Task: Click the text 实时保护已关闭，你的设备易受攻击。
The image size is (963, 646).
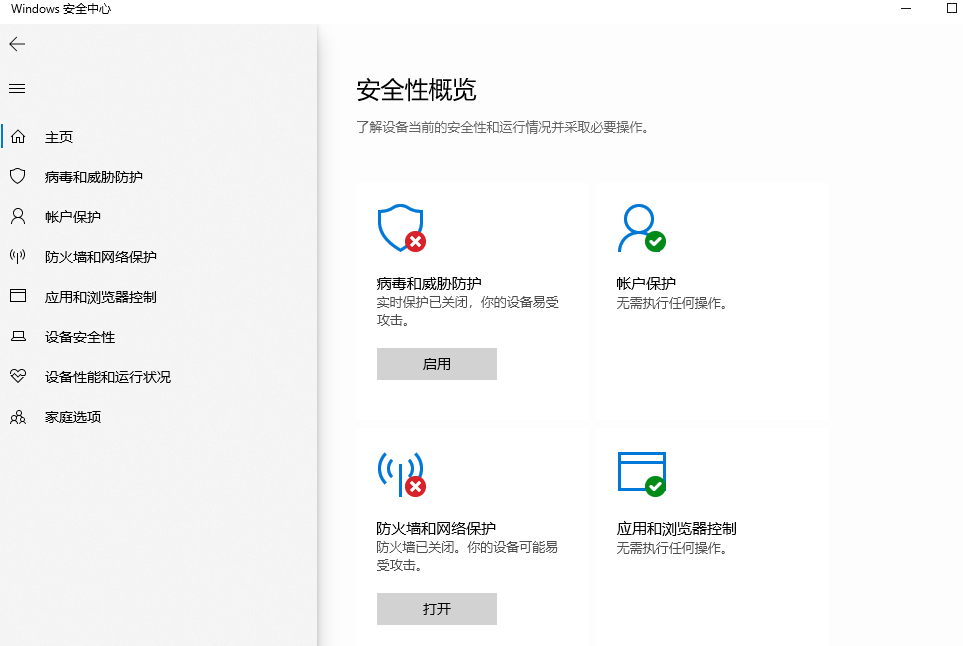Action: (x=467, y=311)
